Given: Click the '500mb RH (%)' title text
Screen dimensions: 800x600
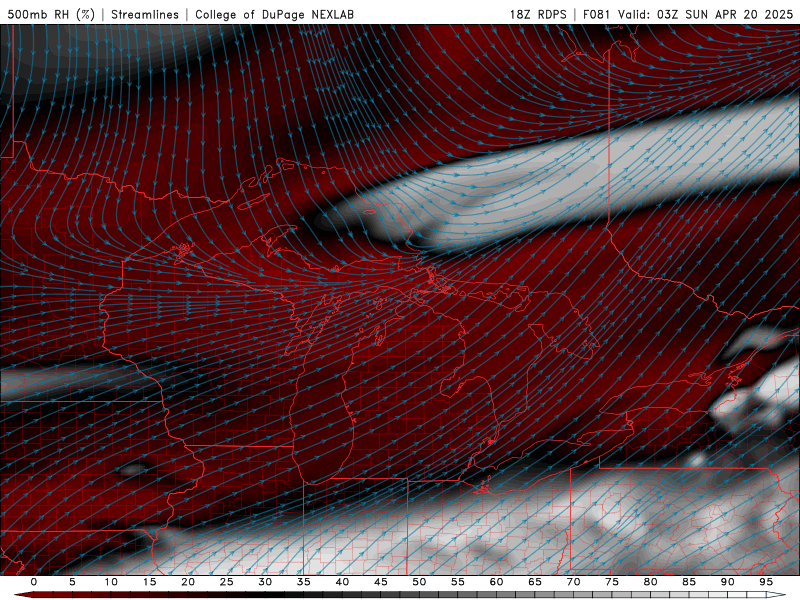Looking at the screenshot, I should click(51, 14).
